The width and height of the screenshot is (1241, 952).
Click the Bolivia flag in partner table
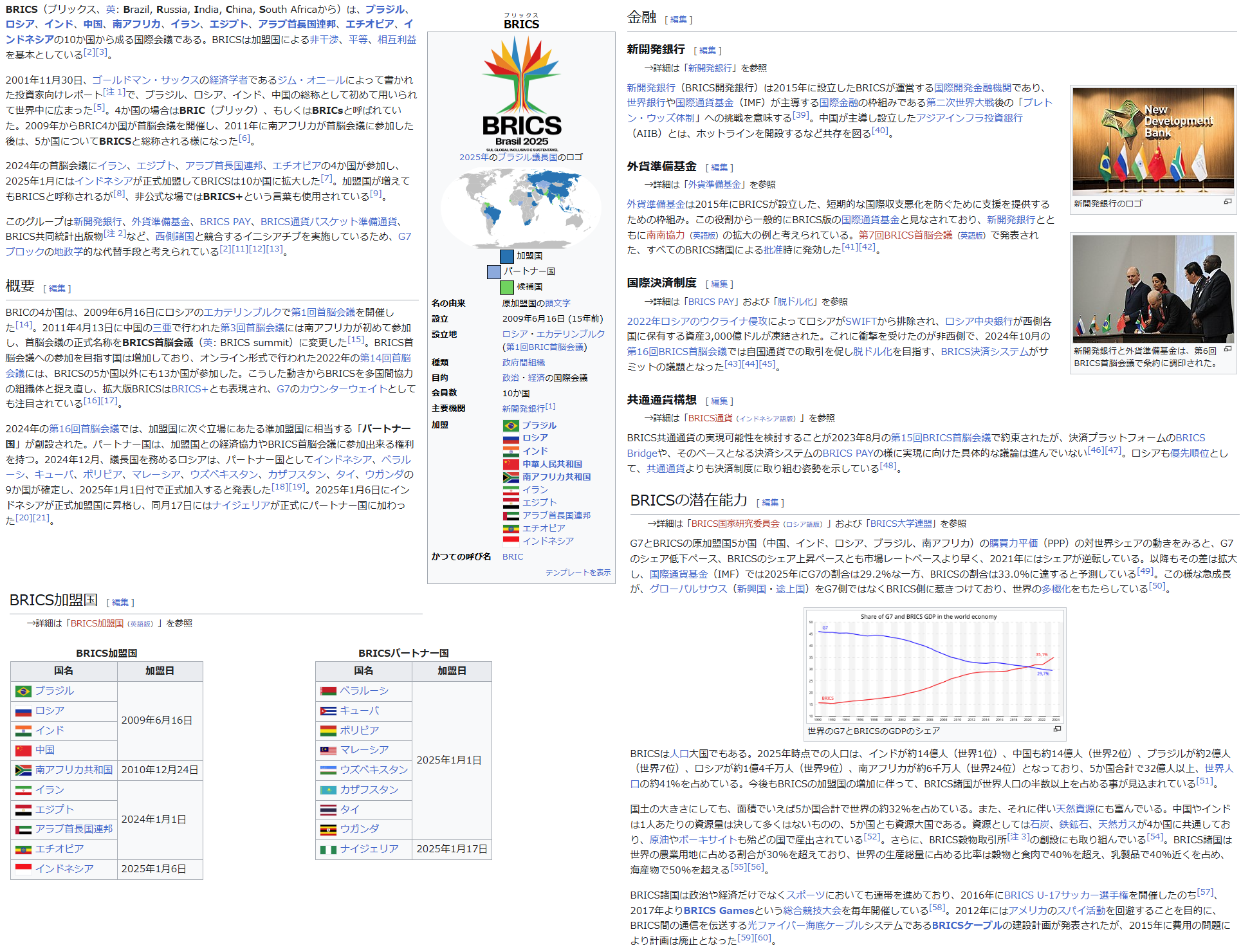pyautogui.click(x=329, y=731)
